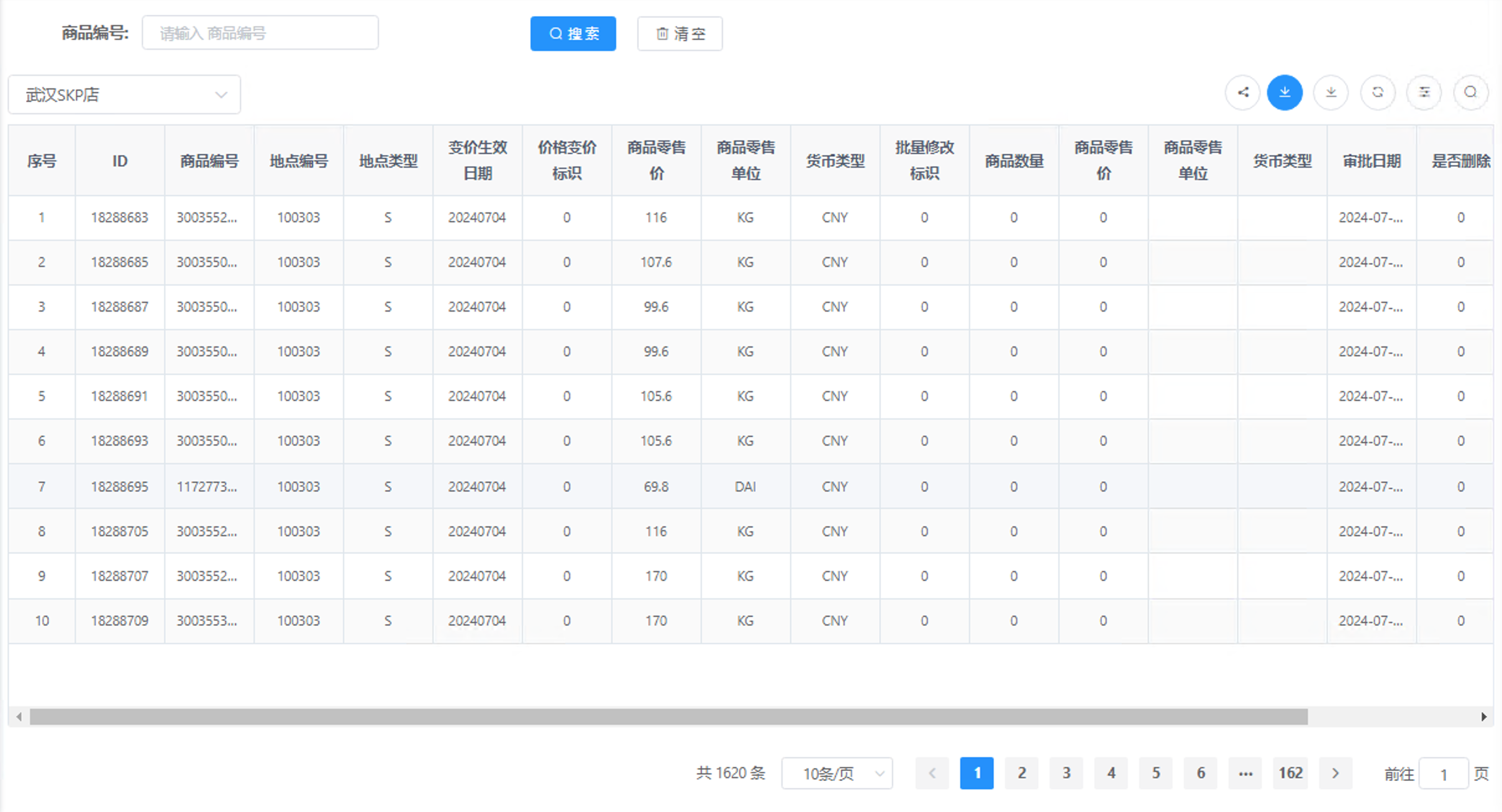Viewport: 1502px width, 812px height.
Task: Open the filter settings icon
Action: click(x=1424, y=92)
